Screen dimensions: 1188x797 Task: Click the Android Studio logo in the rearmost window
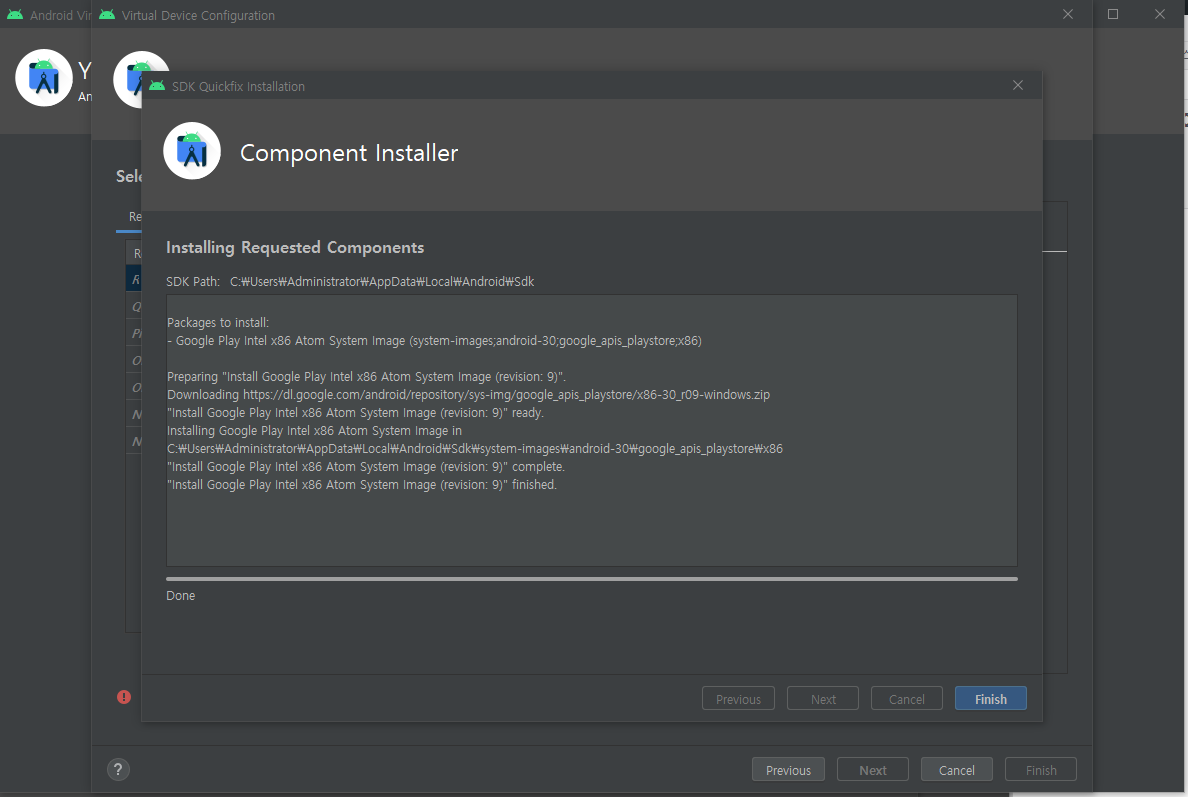[44, 77]
